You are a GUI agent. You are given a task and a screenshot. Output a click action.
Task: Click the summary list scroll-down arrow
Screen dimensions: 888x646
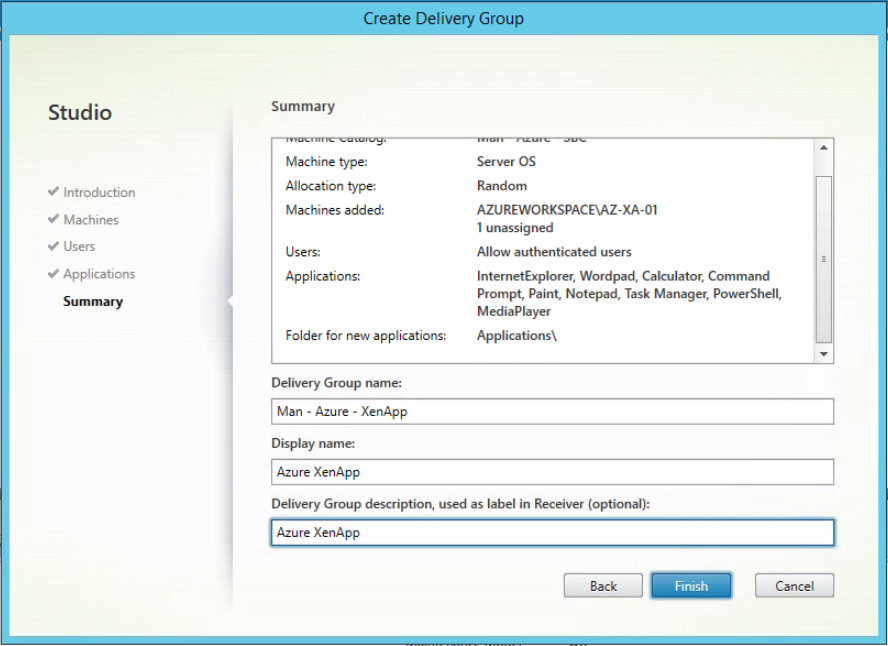pyautogui.click(x=823, y=354)
